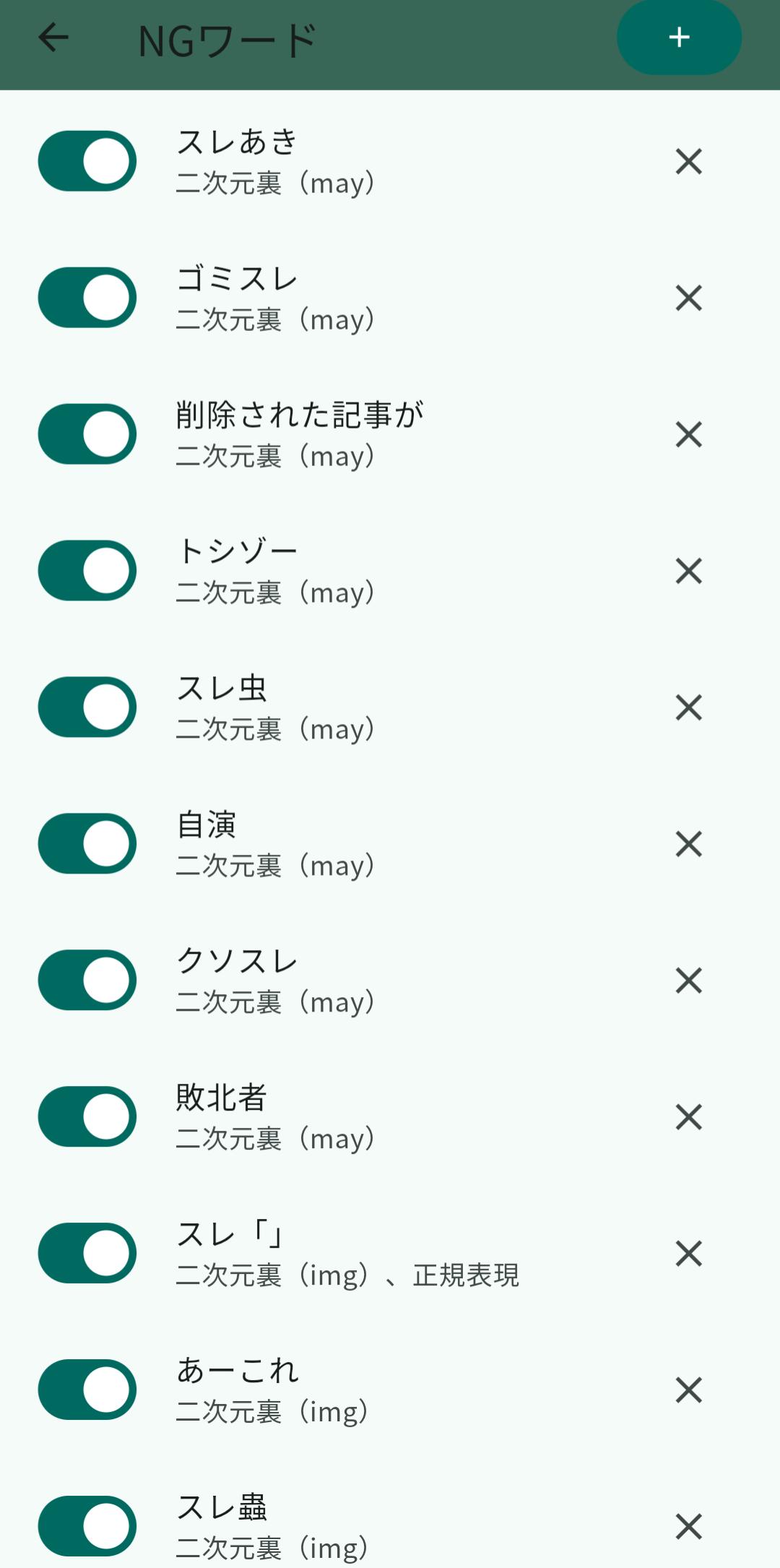
Task: Go back using the arrow icon
Action: (x=53, y=38)
